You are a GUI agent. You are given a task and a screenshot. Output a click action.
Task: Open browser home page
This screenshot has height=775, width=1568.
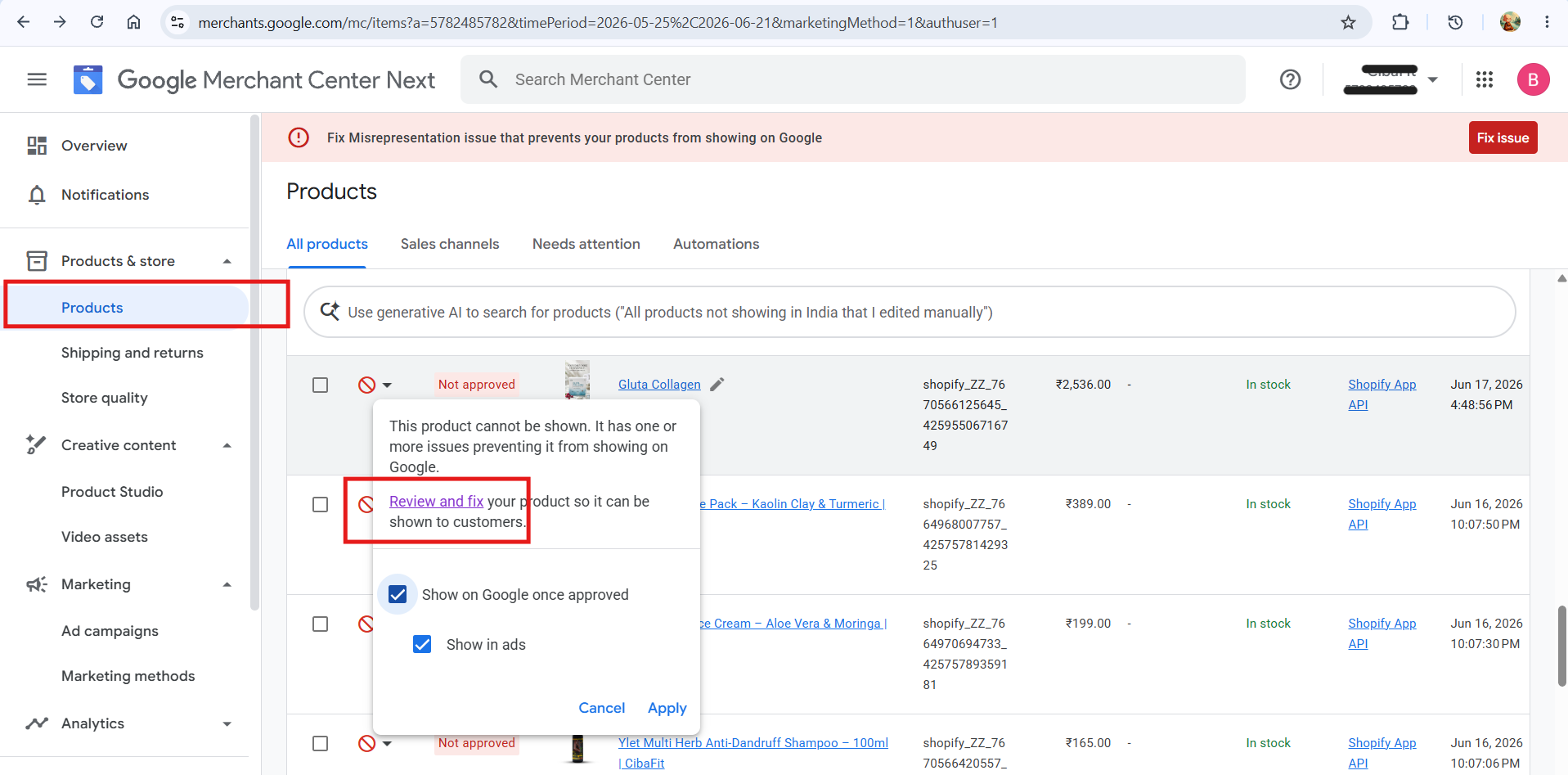133,22
